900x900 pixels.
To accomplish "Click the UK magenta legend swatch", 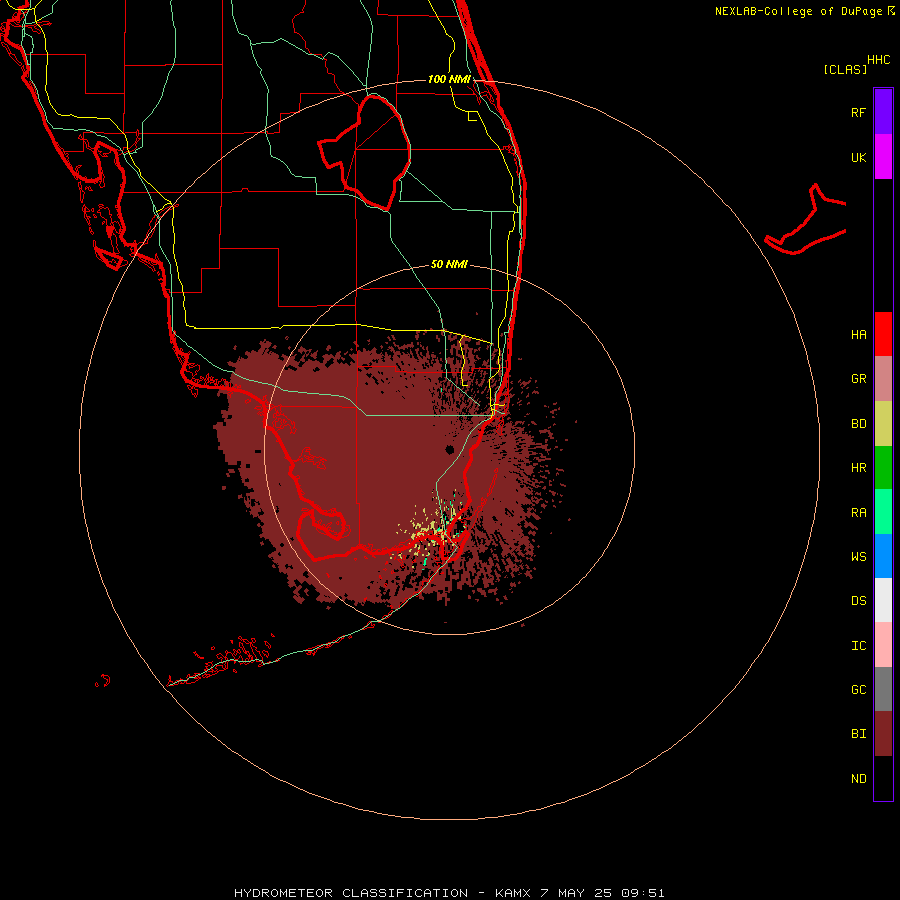I will coord(883,157).
